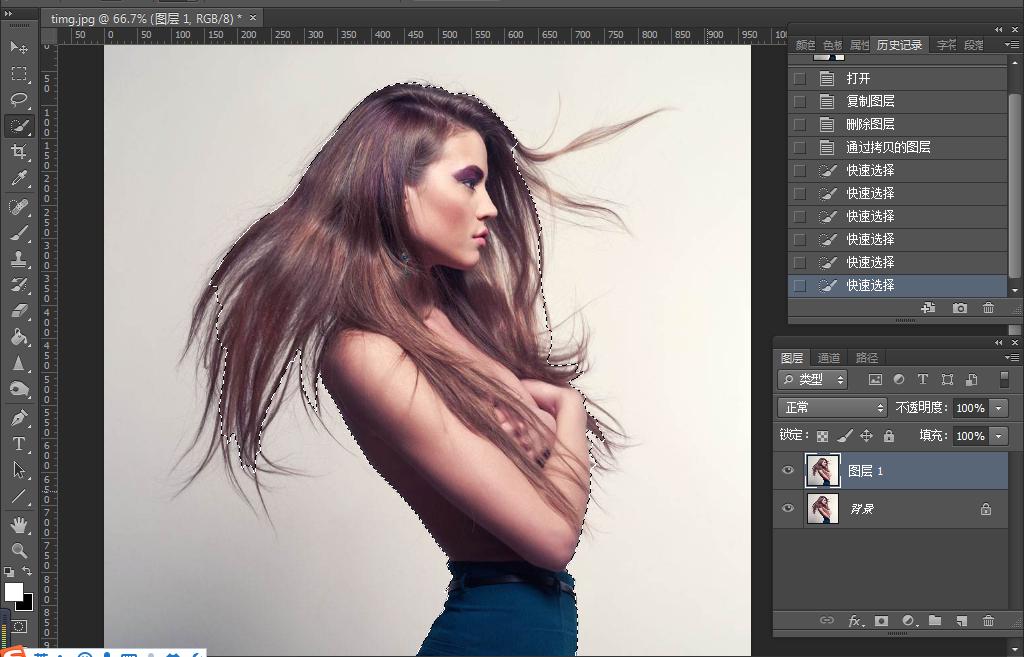Image resolution: width=1024 pixels, height=657 pixels.
Task: Switch to the 路径 paths tab
Action: click(867, 358)
